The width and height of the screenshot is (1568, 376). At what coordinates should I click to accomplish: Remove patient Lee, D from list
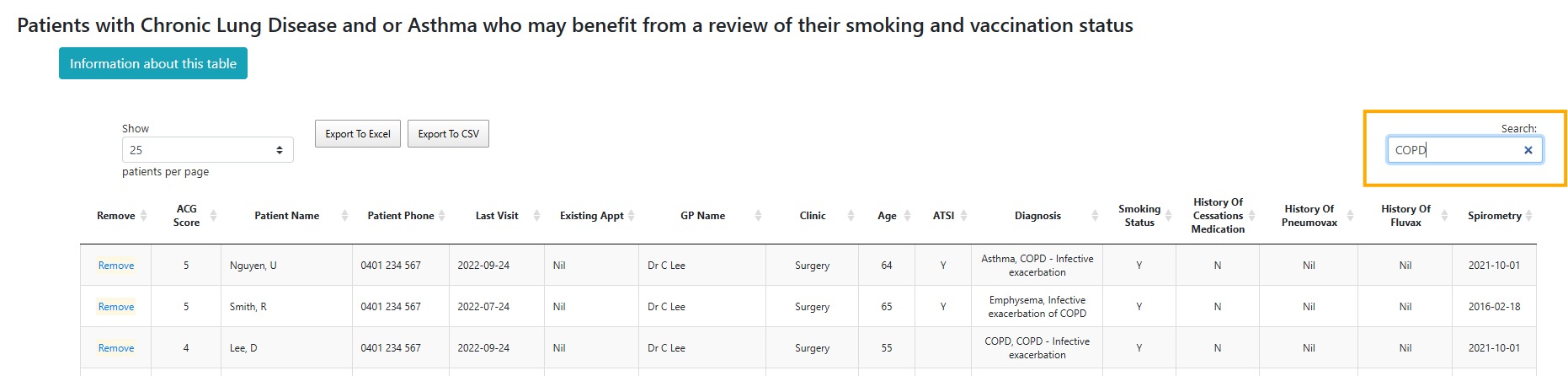click(116, 348)
